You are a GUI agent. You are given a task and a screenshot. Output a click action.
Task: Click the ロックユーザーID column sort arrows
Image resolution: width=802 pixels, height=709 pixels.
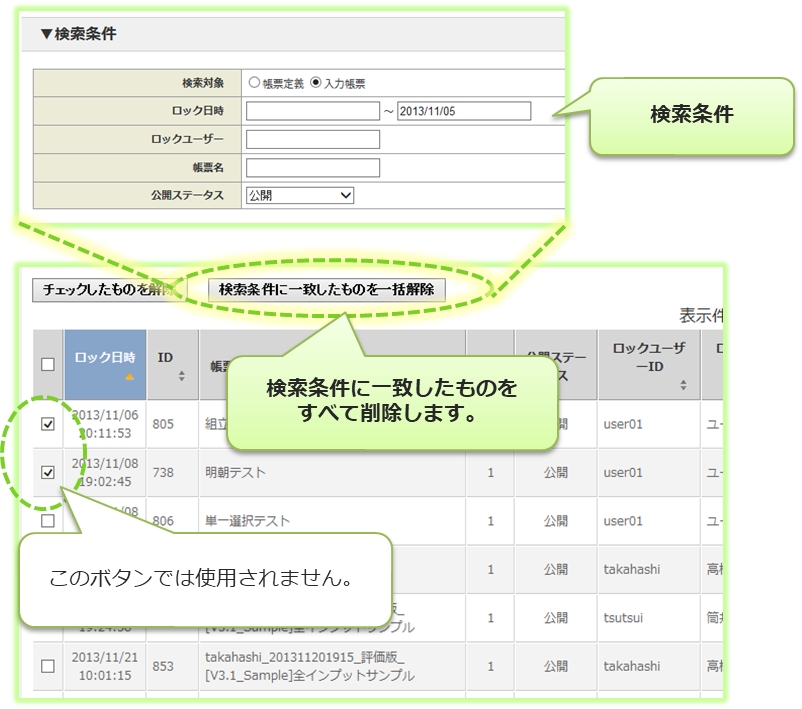[x=683, y=384]
